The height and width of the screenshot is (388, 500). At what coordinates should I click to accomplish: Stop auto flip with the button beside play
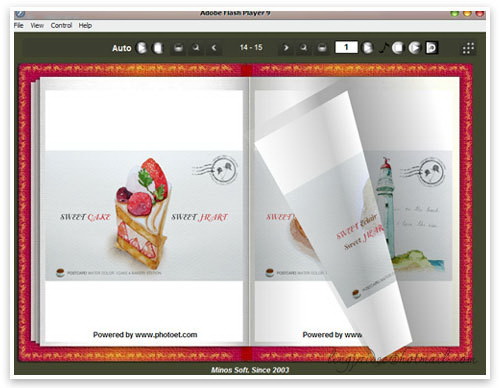(x=157, y=48)
